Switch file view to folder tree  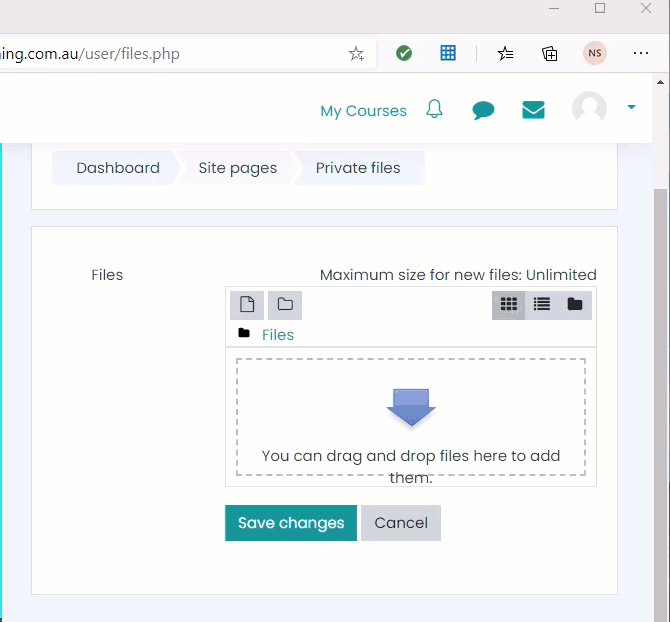coord(575,305)
